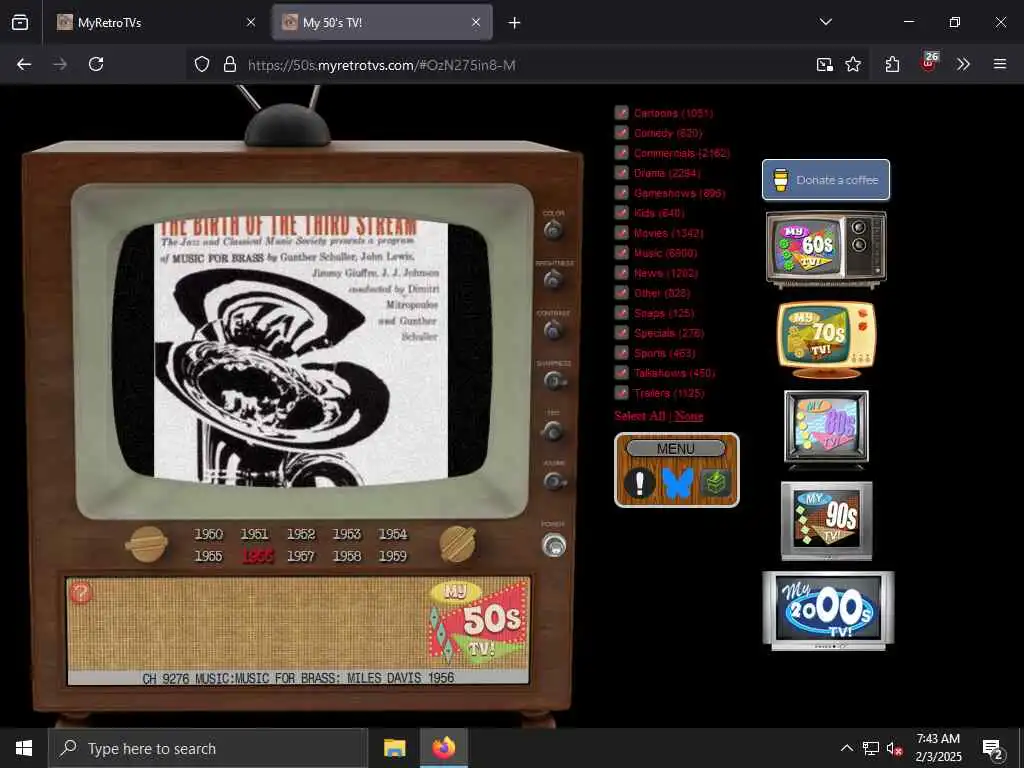Open the Extensions puzzle icon
Image resolution: width=1024 pixels, height=768 pixels.
tap(892, 64)
